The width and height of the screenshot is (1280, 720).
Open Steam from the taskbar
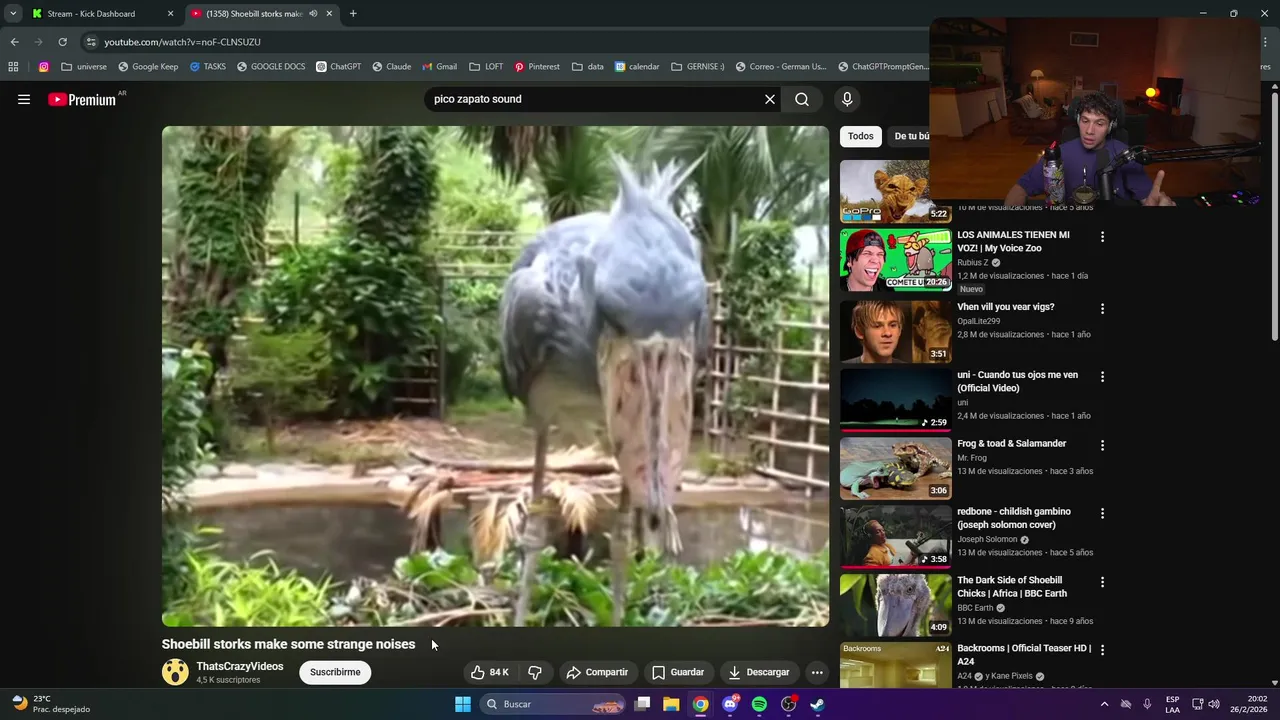817,704
